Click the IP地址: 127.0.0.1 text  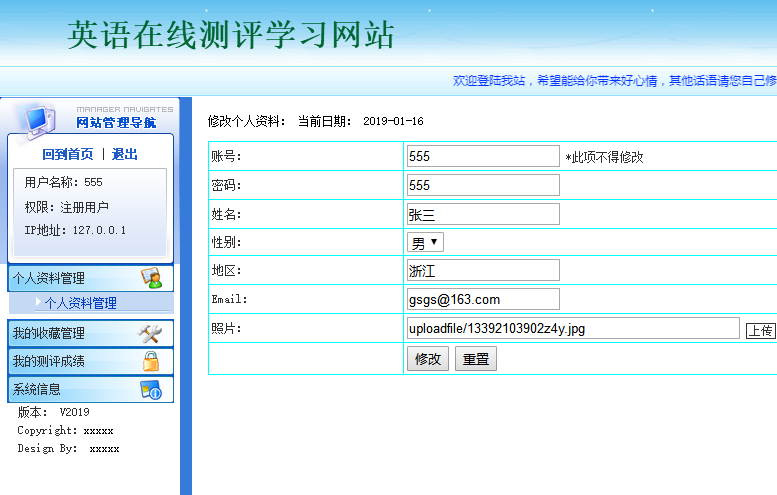[x=75, y=230]
